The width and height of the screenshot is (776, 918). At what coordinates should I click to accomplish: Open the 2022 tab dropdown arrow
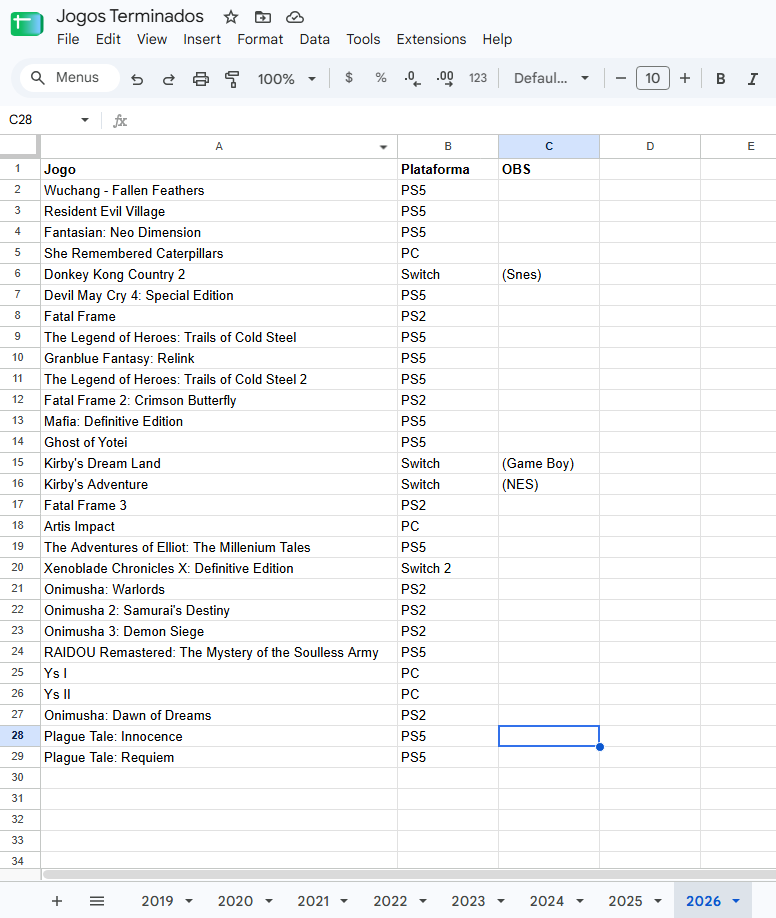(422, 901)
